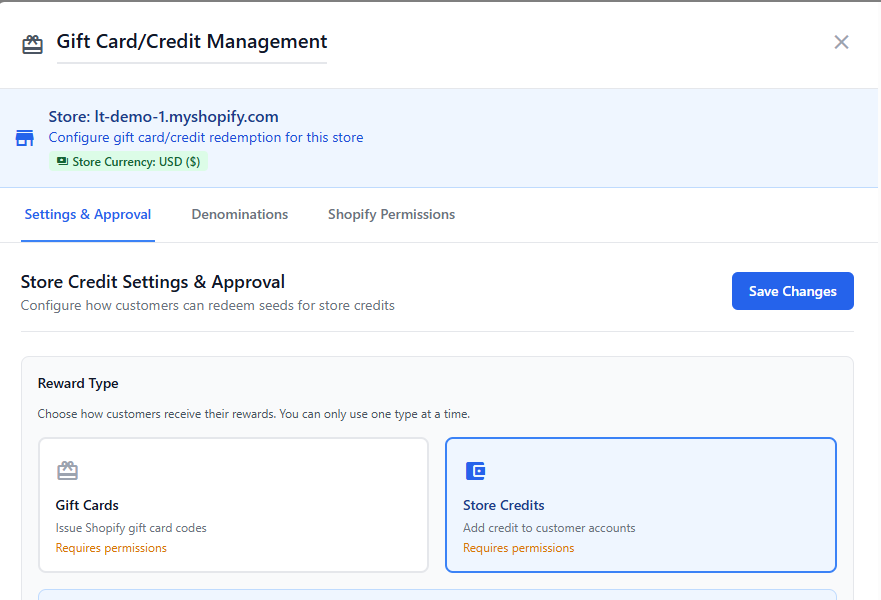Open the Denominations tab
The height and width of the screenshot is (600, 881).
tap(240, 214)
